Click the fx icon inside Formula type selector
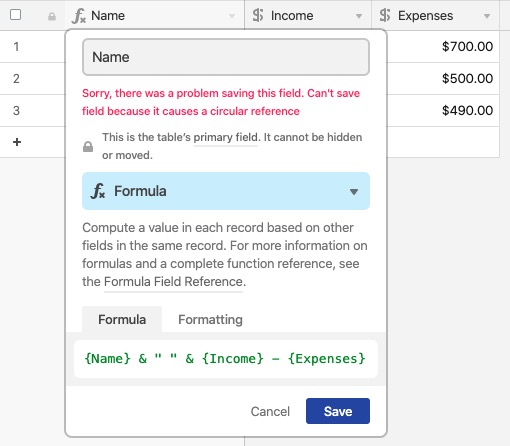Screen dimensions: 510x446 [x=98, y=191]
